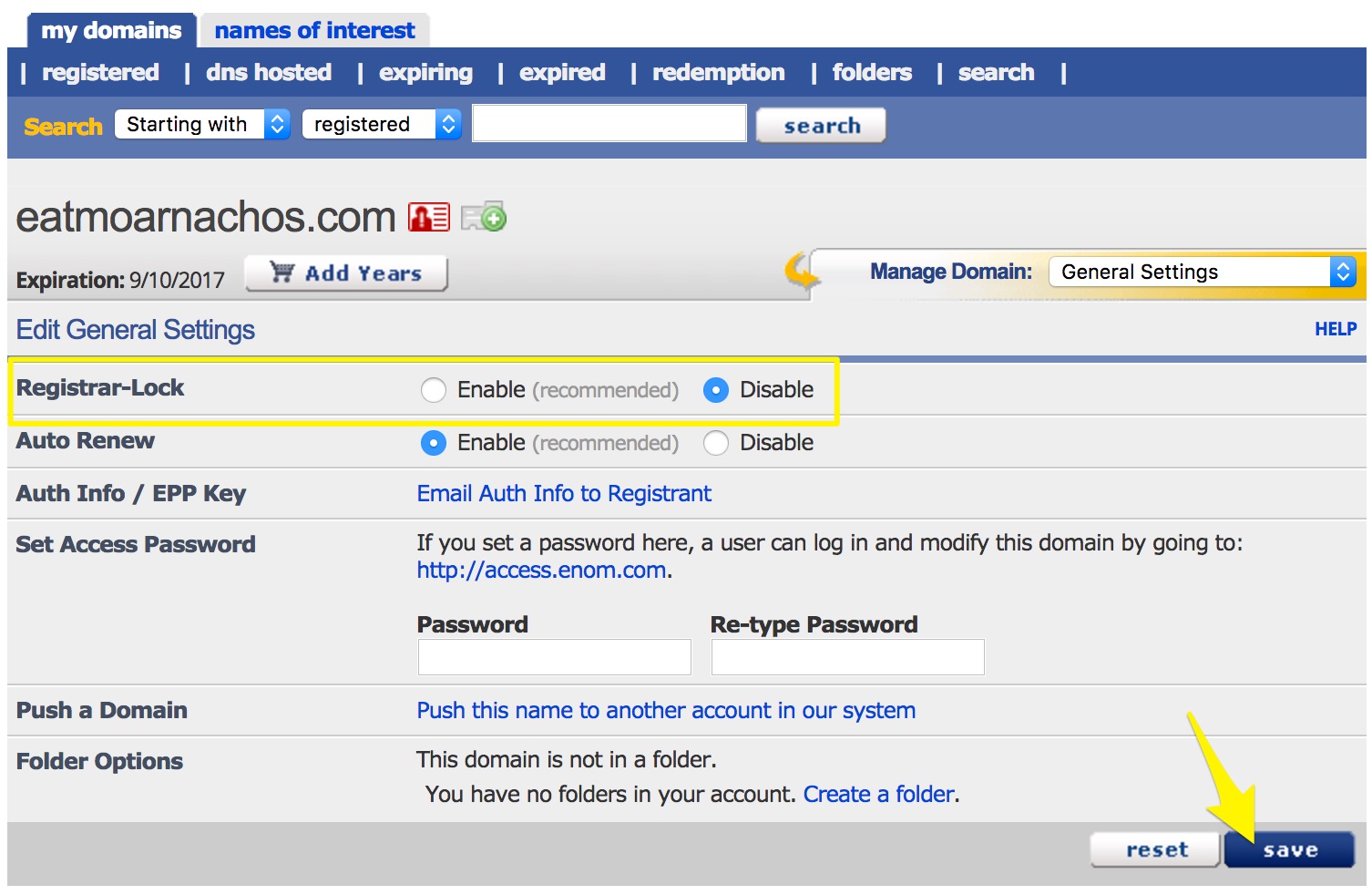This screenshot has height=895, width=1372.
Task: Open the Manage Domain General Settings dropdown
Action: pos(1203,272)
